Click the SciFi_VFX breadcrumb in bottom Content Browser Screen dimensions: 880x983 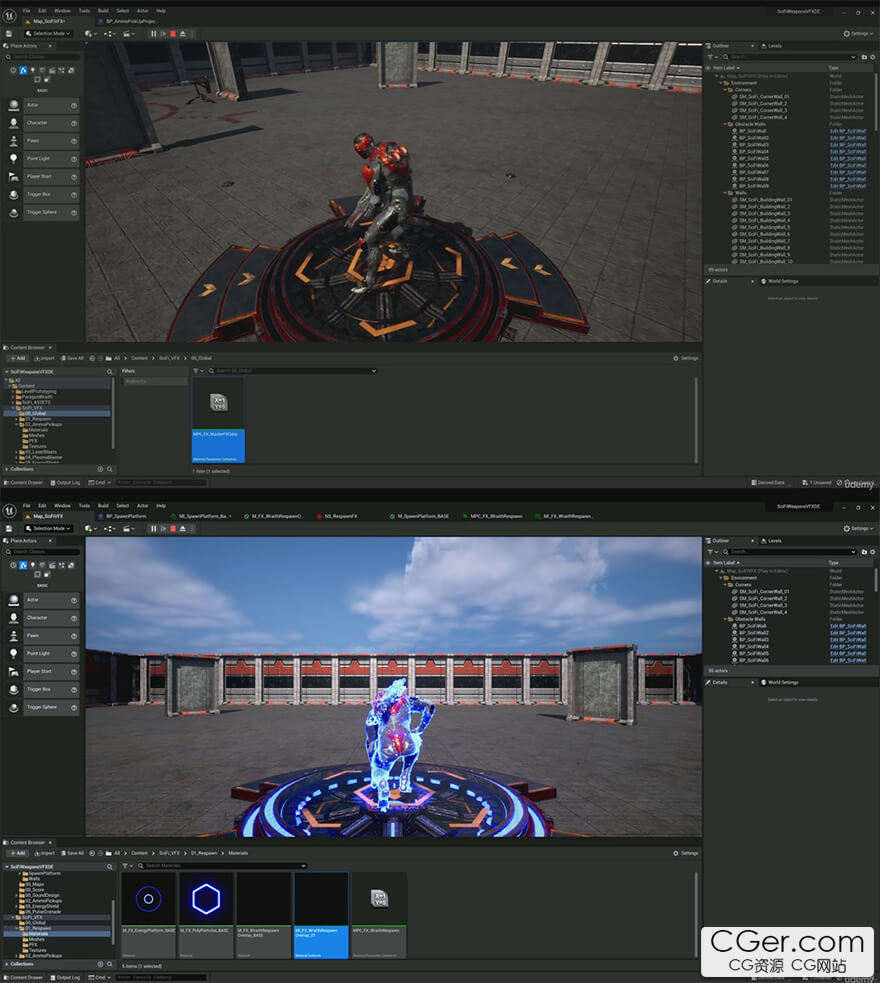(x=169, y=853)
